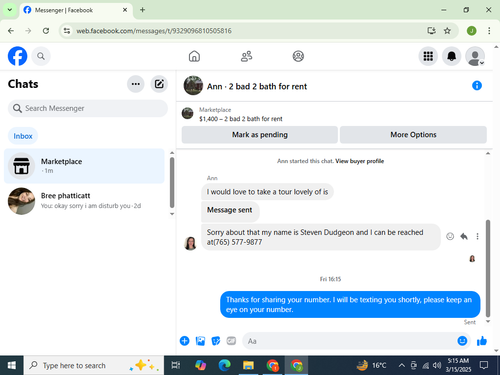Open the Facebook logo home link
Image resolution: width=500 pixels, height=375 pixels.
[x=17, y=56]
